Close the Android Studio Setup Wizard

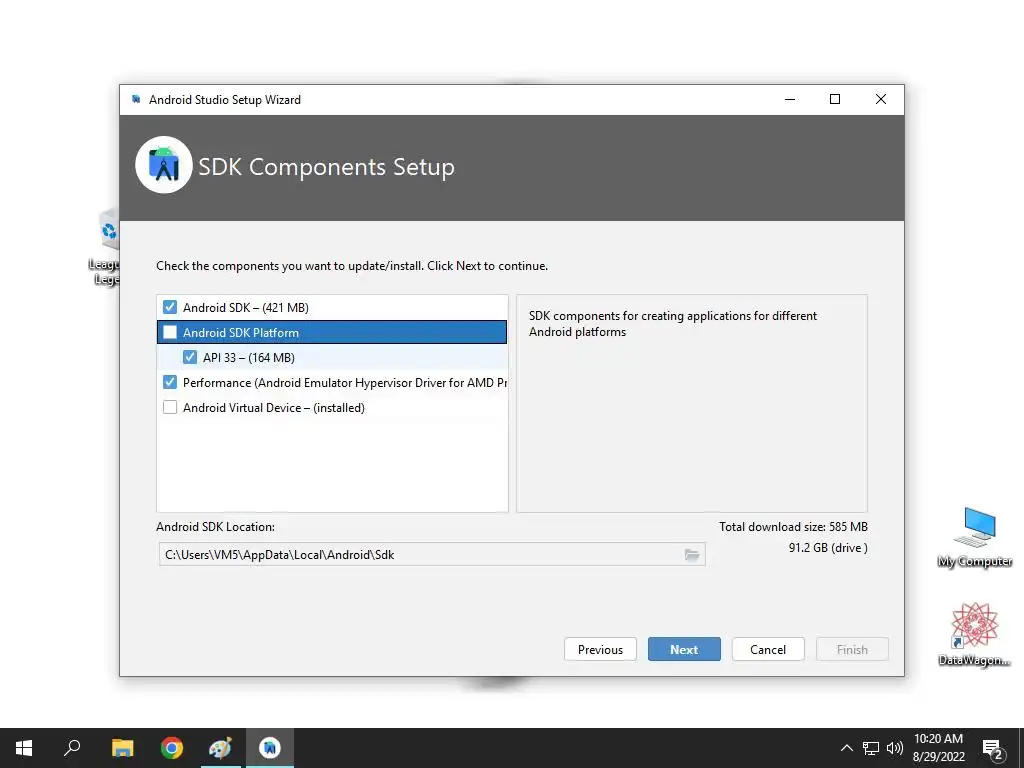click(x=880, y=99)
